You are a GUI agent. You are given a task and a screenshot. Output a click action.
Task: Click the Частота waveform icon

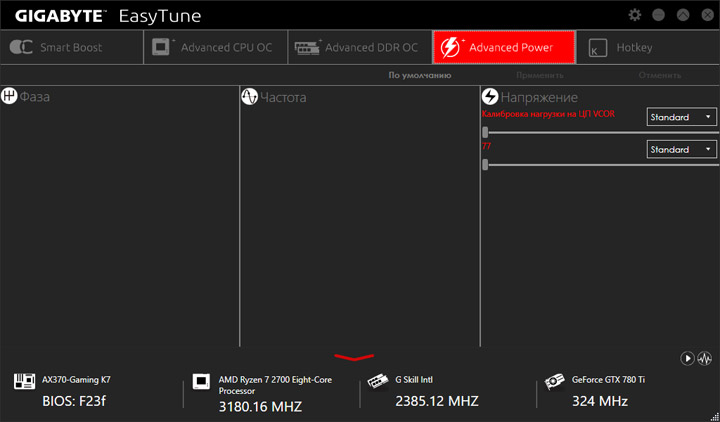[249, 97]
